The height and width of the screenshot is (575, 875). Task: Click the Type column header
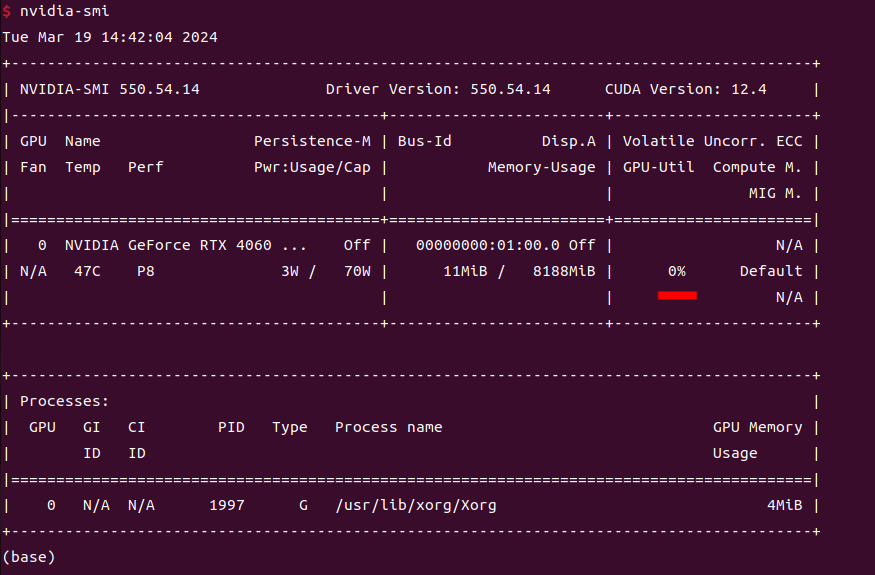coord(290,428)
